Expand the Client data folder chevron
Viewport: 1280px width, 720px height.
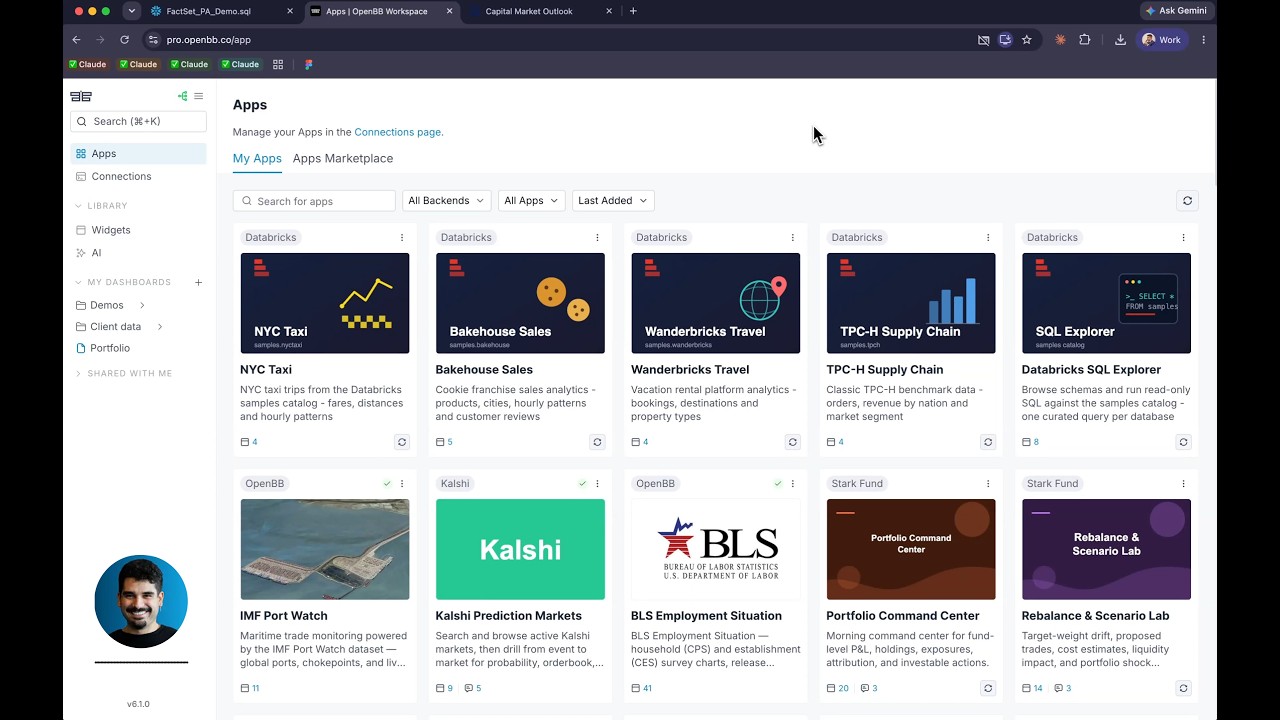160,327
